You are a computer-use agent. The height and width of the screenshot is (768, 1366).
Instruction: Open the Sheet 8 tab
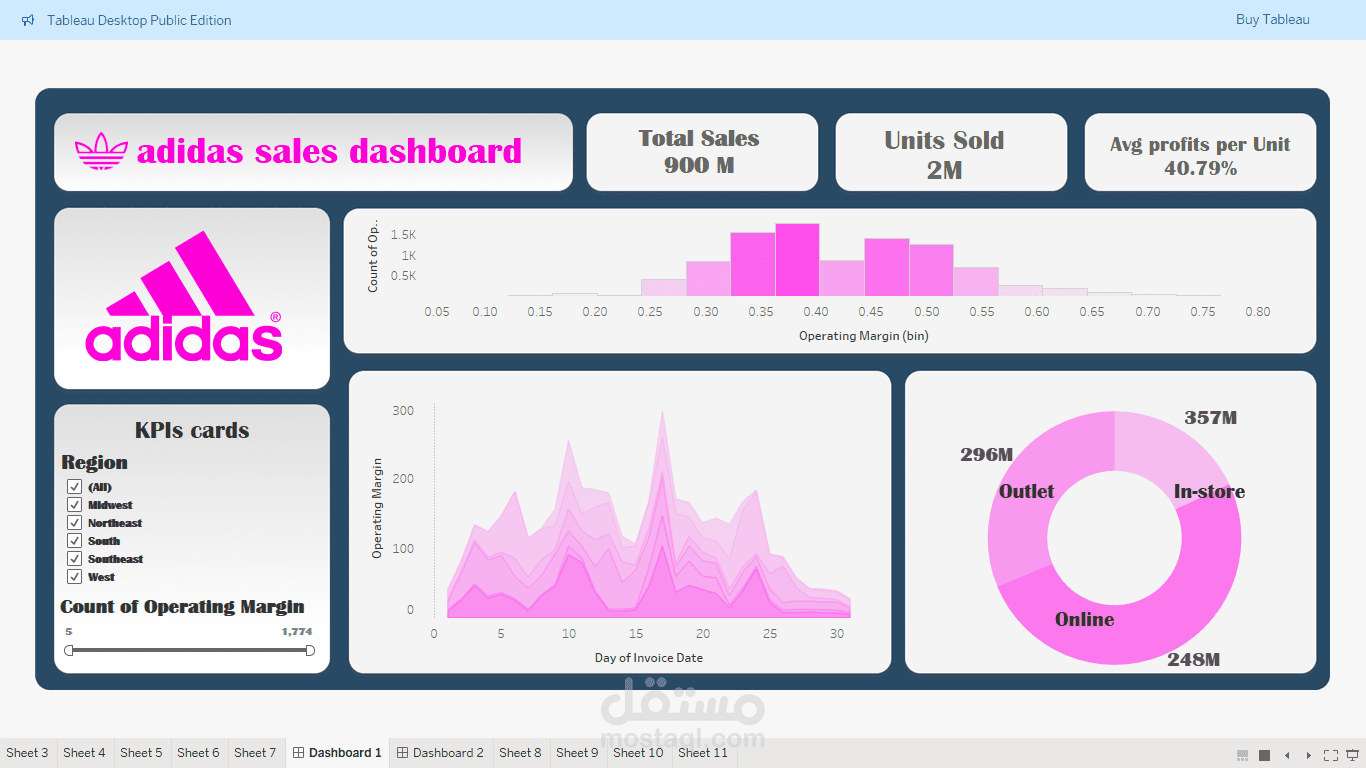point(520,753)
